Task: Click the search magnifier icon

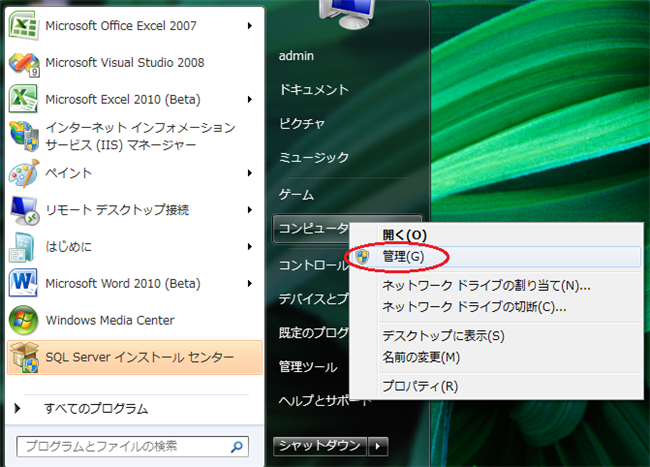Action: coord(237,446)
